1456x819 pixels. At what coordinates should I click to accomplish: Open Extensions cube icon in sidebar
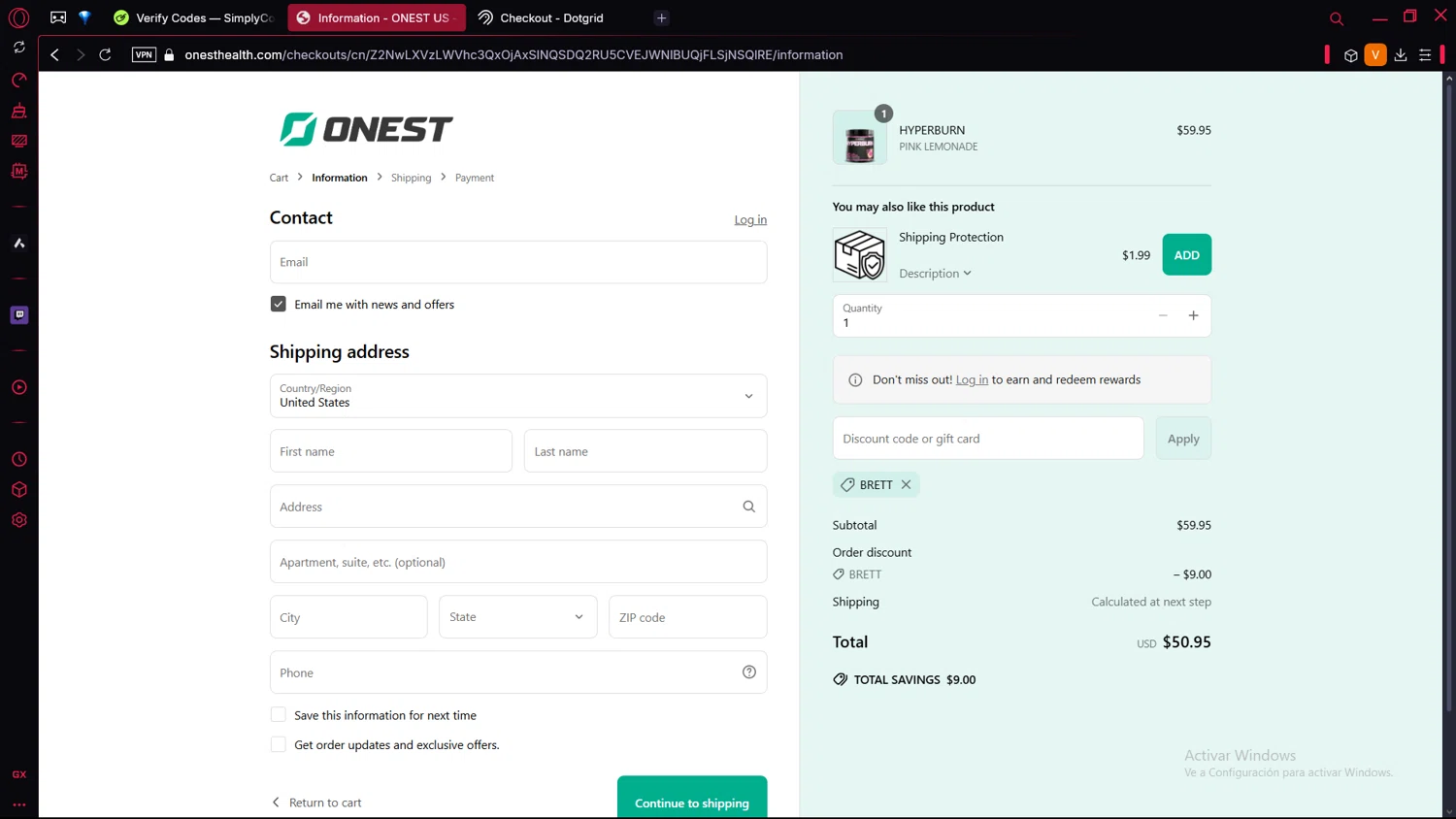coord(18,489)
